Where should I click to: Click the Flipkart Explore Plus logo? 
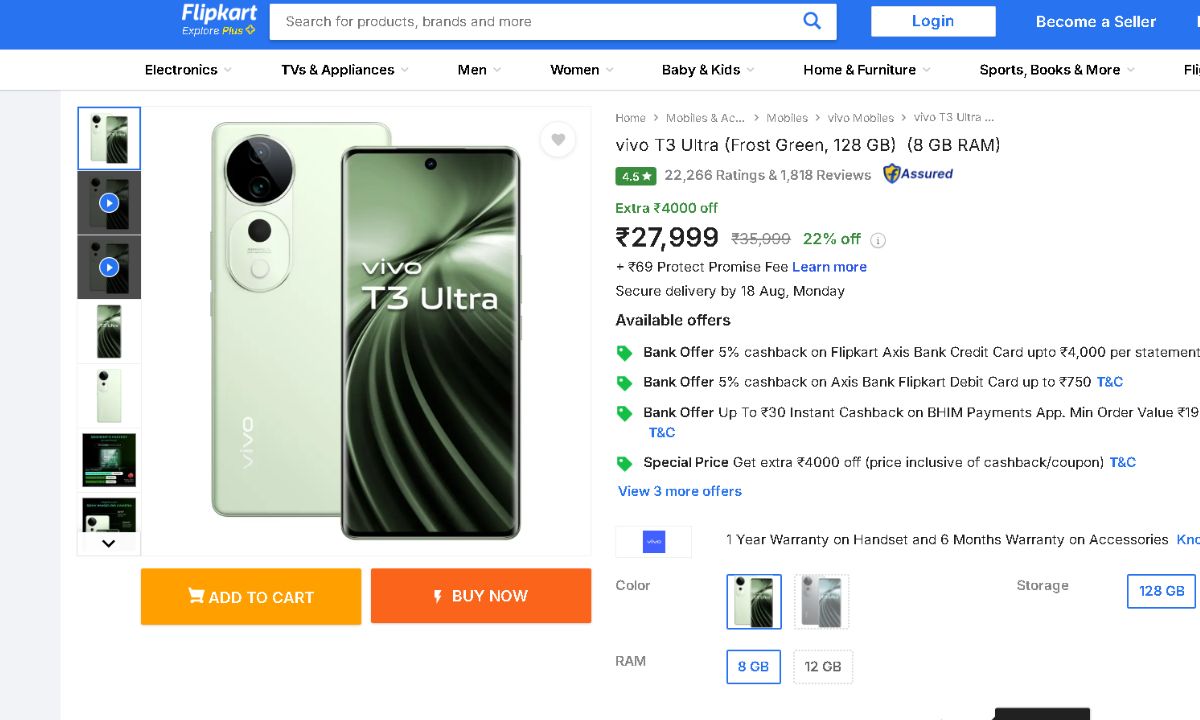219,20
